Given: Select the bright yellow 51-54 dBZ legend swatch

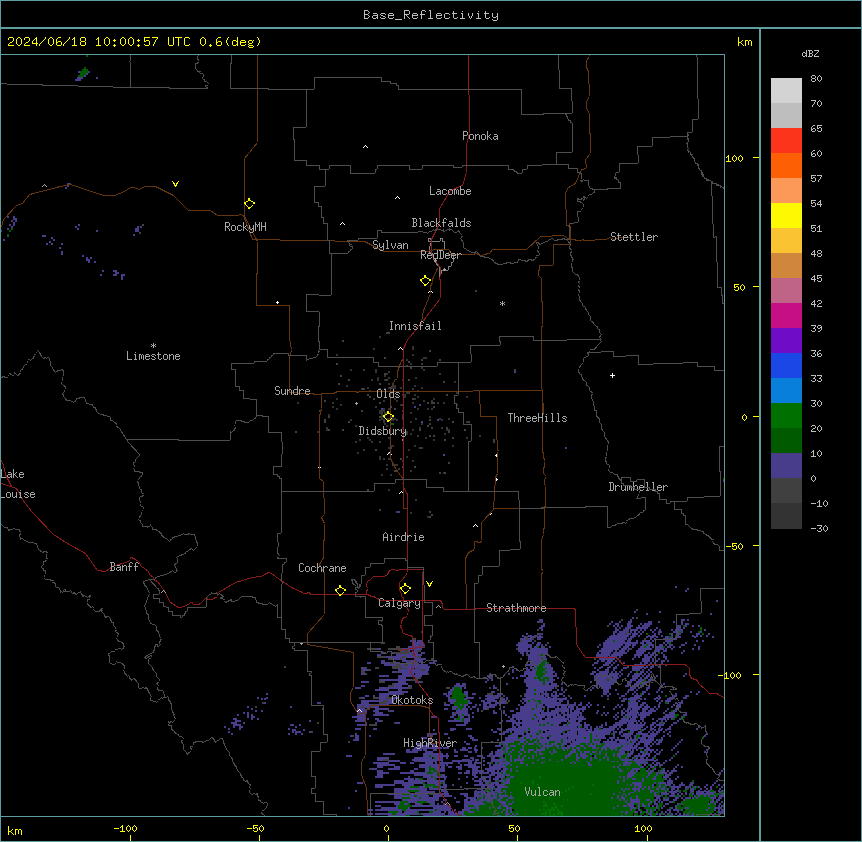Looking at the screenshot, I should pyautogui.click(x=786, y=215).
